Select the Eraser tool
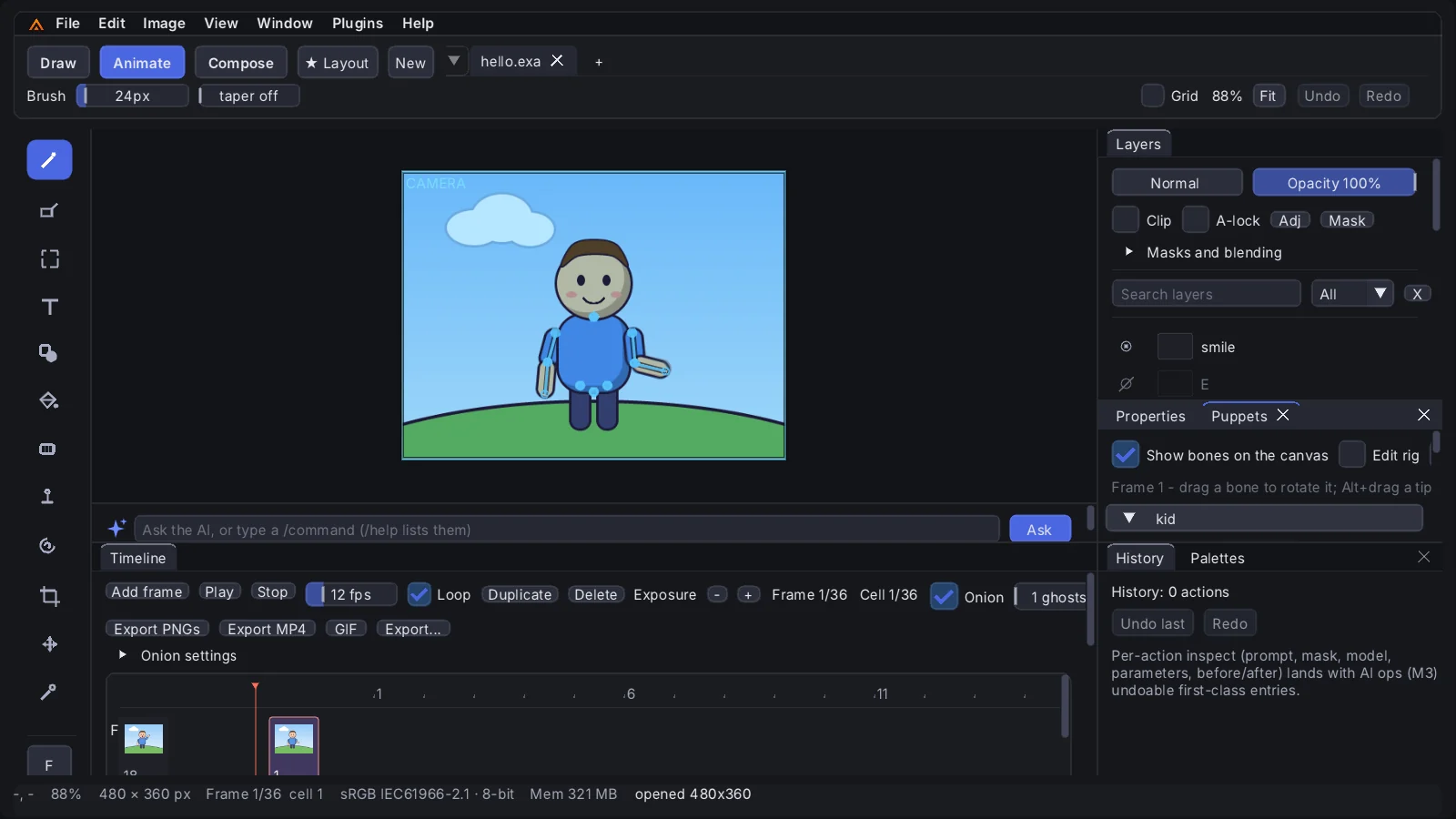Image resolution: width=1456 pixels, height=819 pixels. pos(49,211)
